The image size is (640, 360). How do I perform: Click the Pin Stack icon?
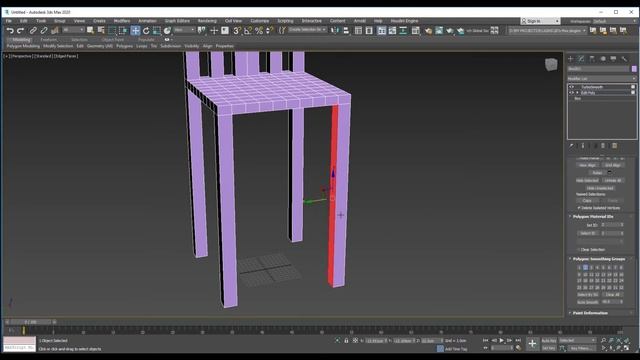pyautogui.click(x=571, y=146)
